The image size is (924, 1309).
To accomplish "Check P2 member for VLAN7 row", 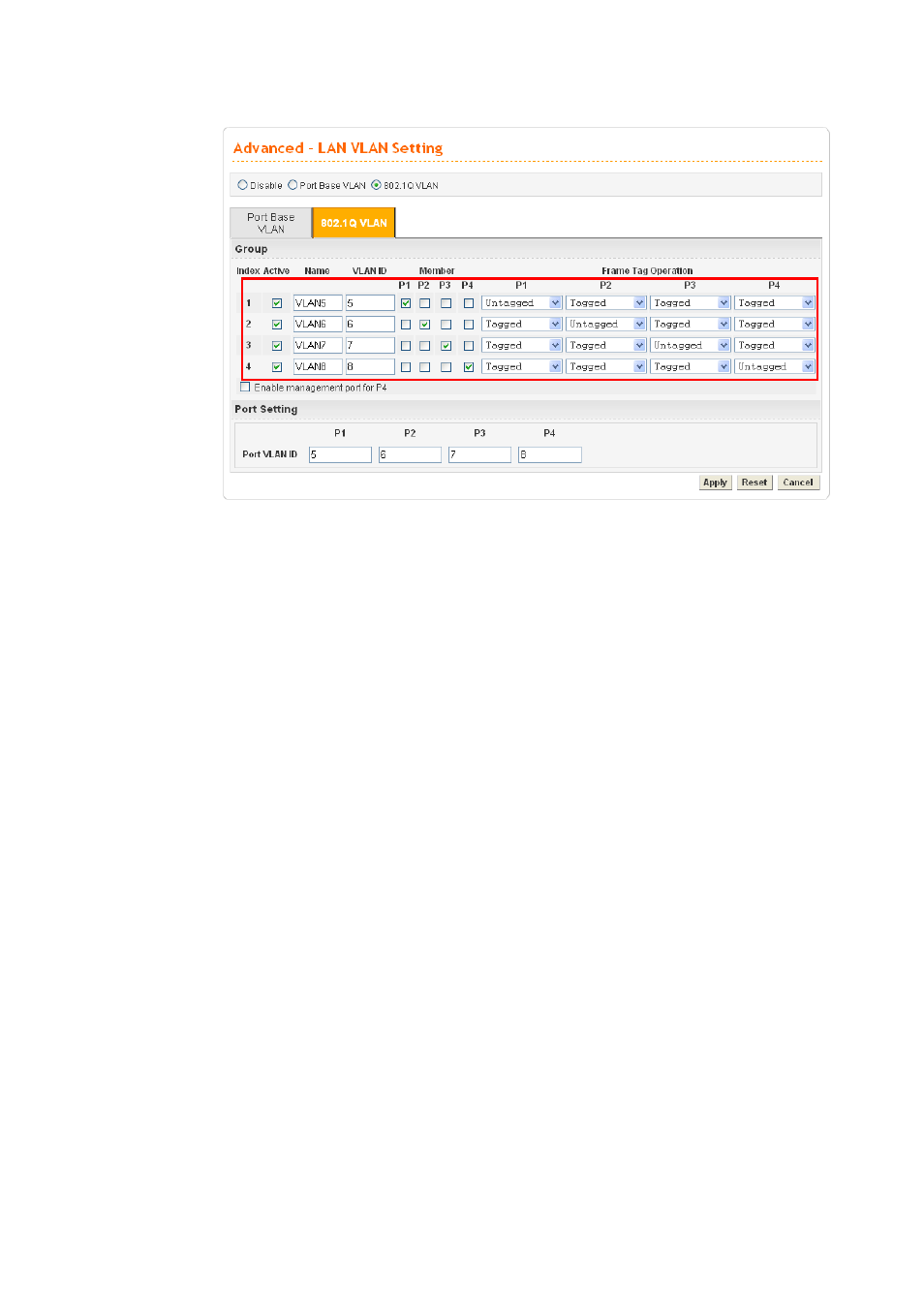I will click(425, 346).
